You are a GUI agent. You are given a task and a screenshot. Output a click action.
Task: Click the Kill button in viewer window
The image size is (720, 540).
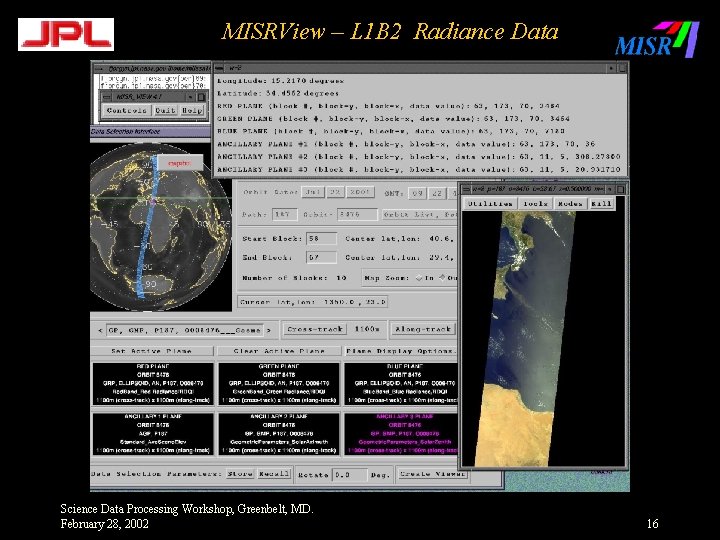click(x=601, y=203)
